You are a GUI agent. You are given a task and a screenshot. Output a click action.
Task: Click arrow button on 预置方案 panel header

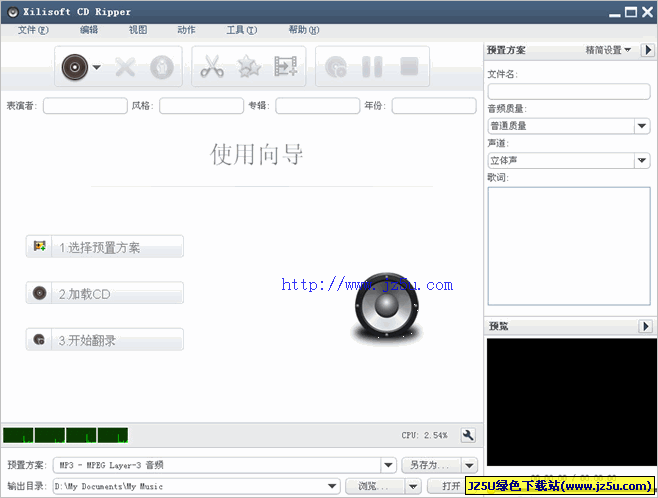coord(648,50)
